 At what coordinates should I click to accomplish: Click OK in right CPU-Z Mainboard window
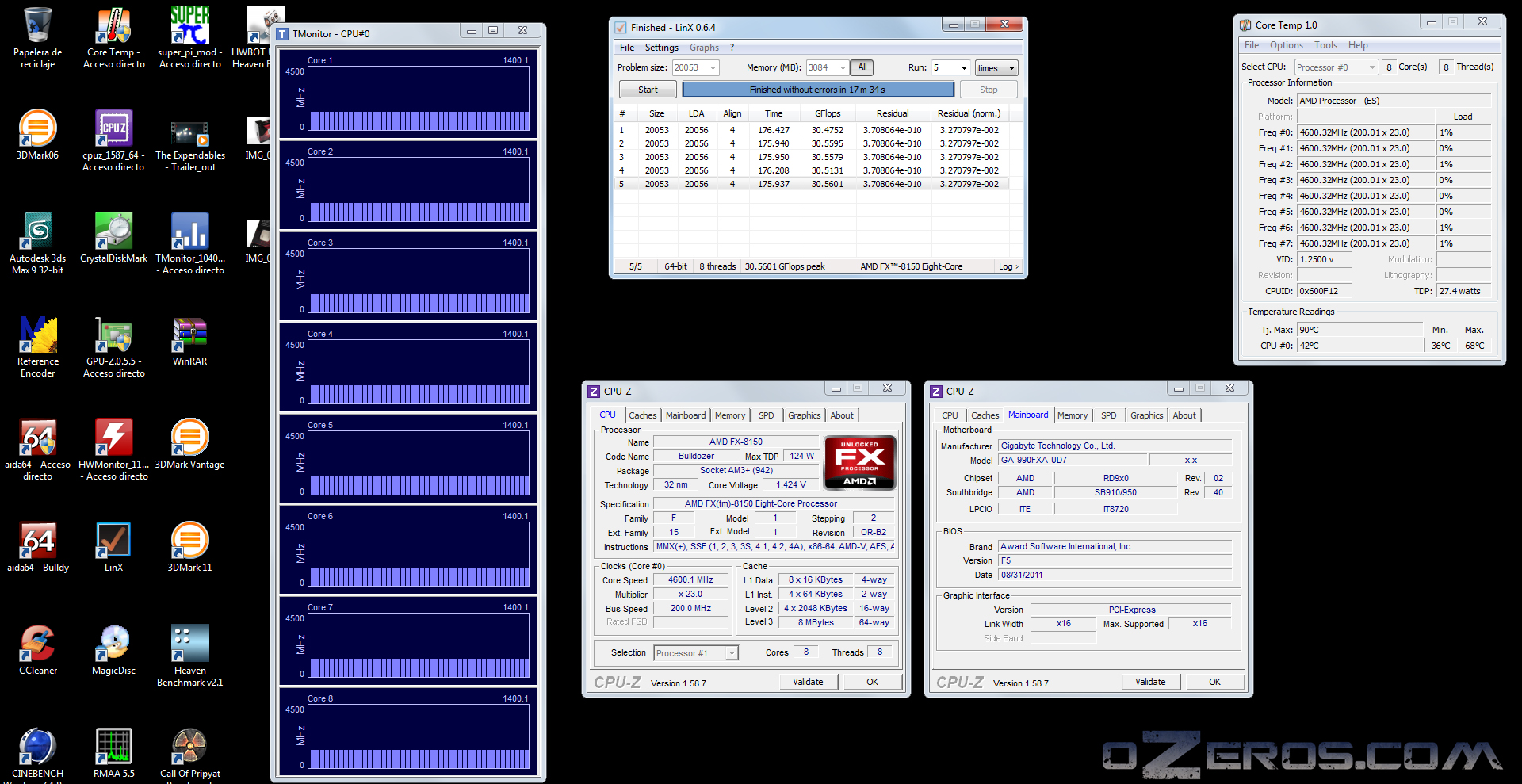1214,682
